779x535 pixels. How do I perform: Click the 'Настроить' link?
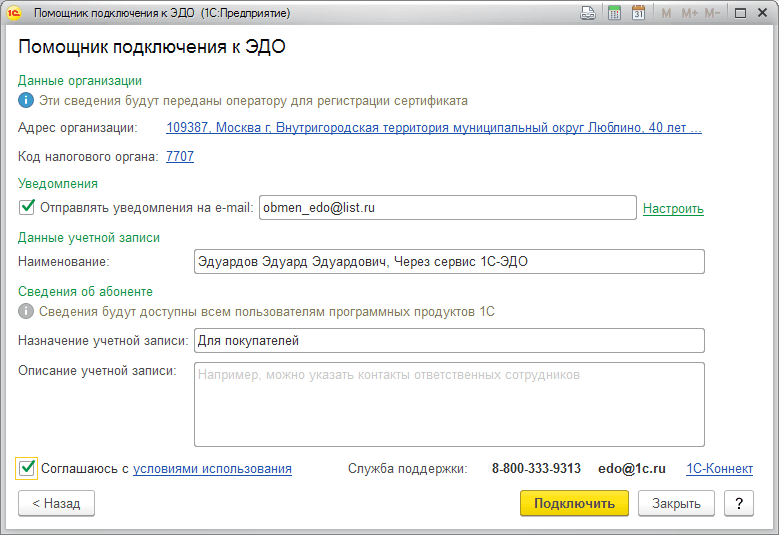click(x=673, y=209)
